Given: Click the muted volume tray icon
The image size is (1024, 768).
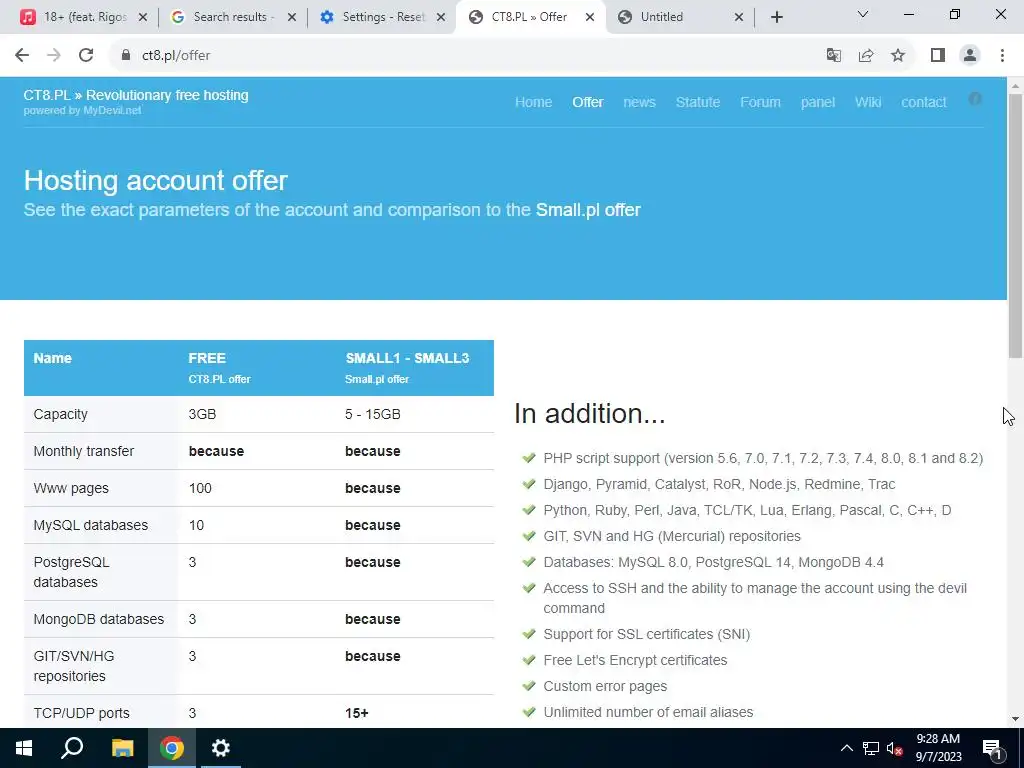Looking at the screenshot, I should pos(895,748).
